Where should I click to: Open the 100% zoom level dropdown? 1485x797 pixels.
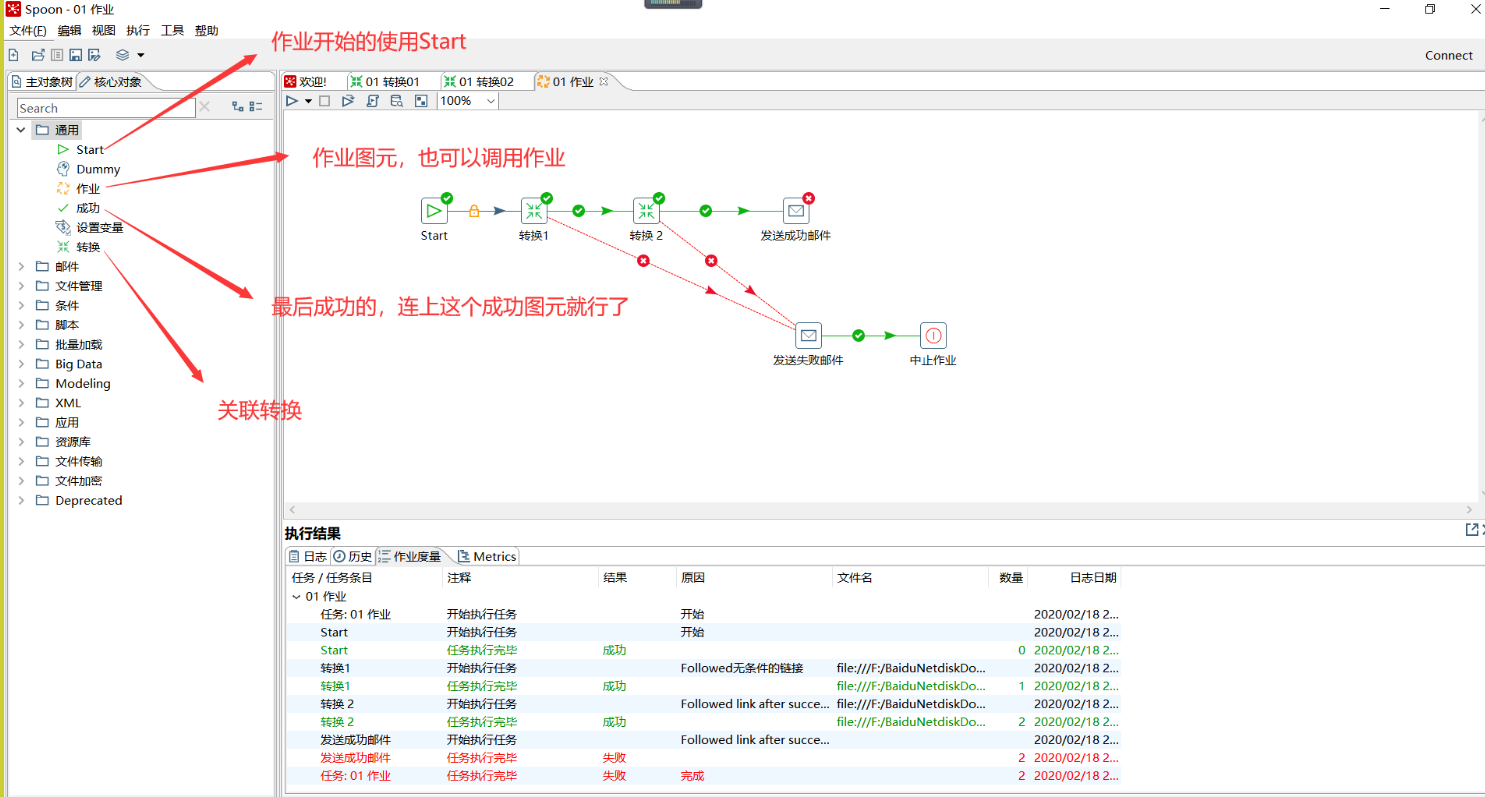coord(490,101)
